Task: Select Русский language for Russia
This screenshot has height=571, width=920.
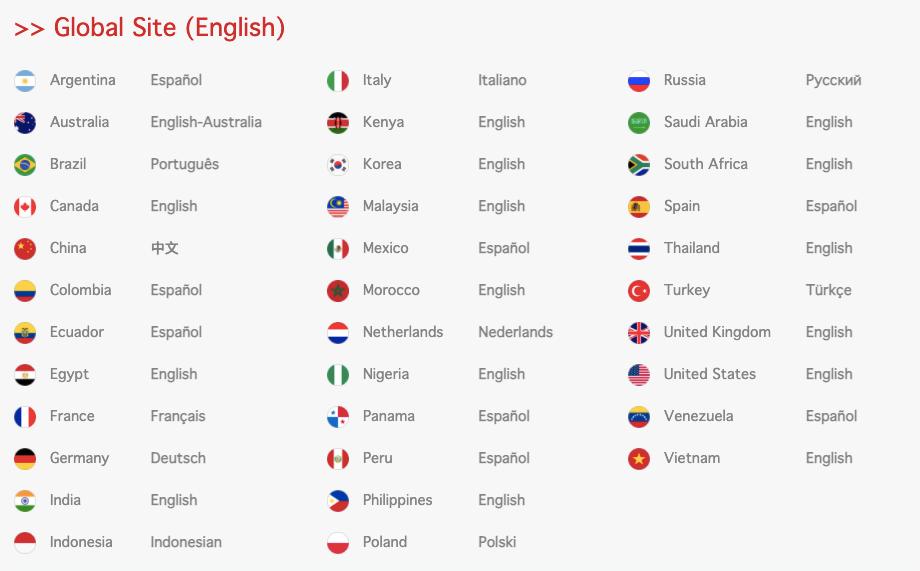Action: [x=833, y=80]
